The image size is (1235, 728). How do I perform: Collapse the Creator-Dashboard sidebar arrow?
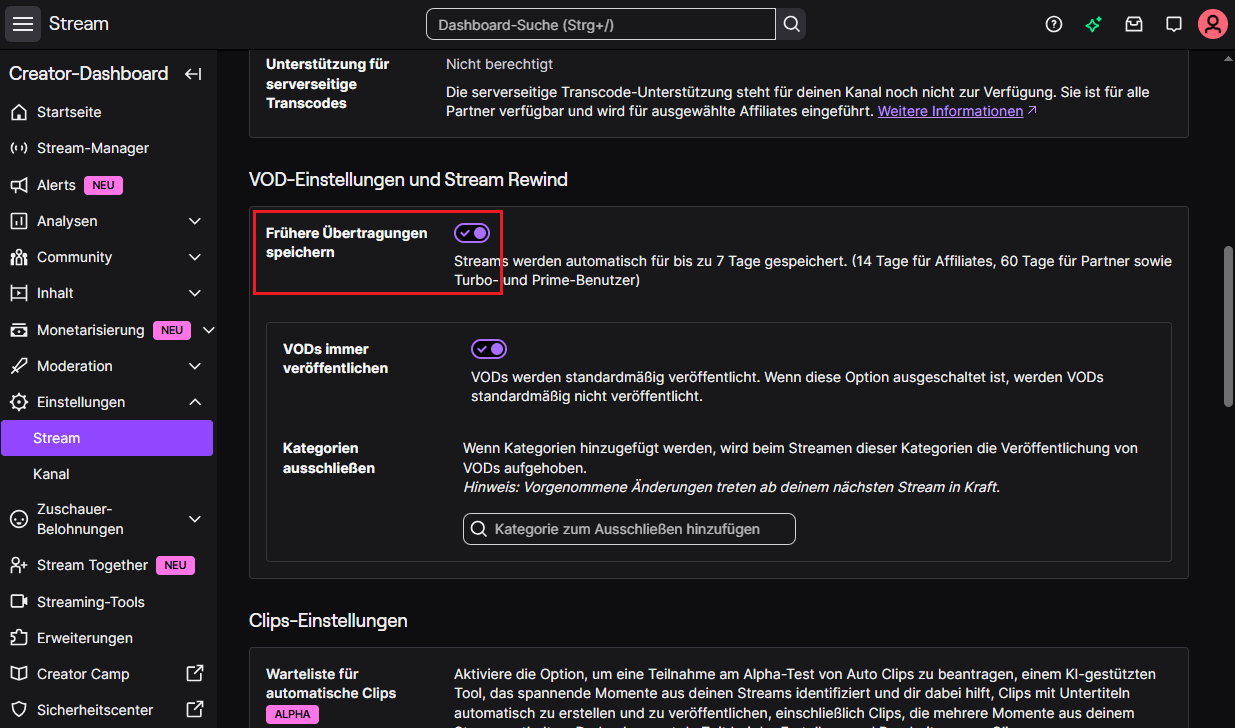click(194, 74)
